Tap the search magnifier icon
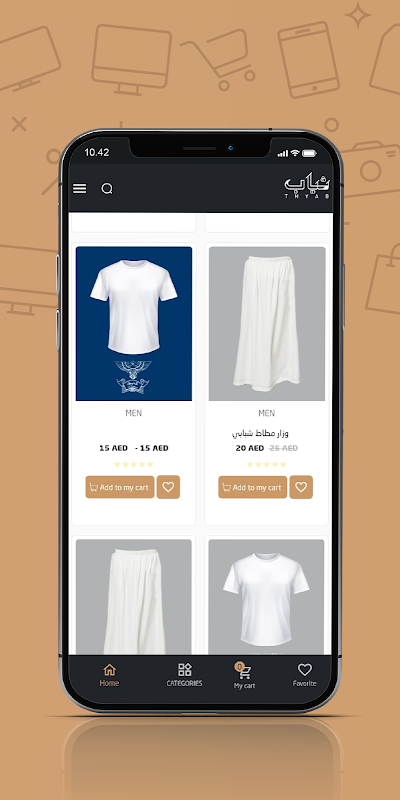Screen dimensions: 400x800 click(x=107, y=189)
